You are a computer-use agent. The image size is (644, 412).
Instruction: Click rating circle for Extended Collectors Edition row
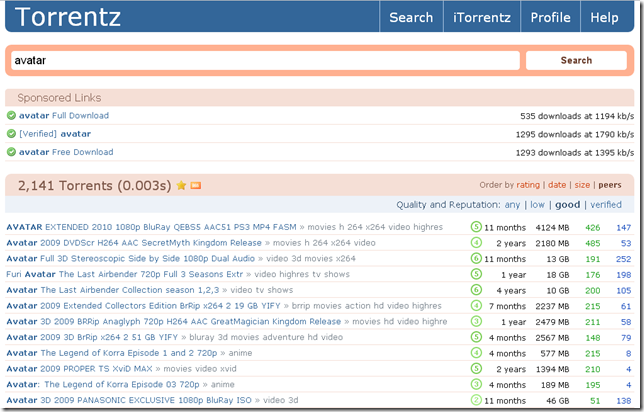(x=476, y=306)
